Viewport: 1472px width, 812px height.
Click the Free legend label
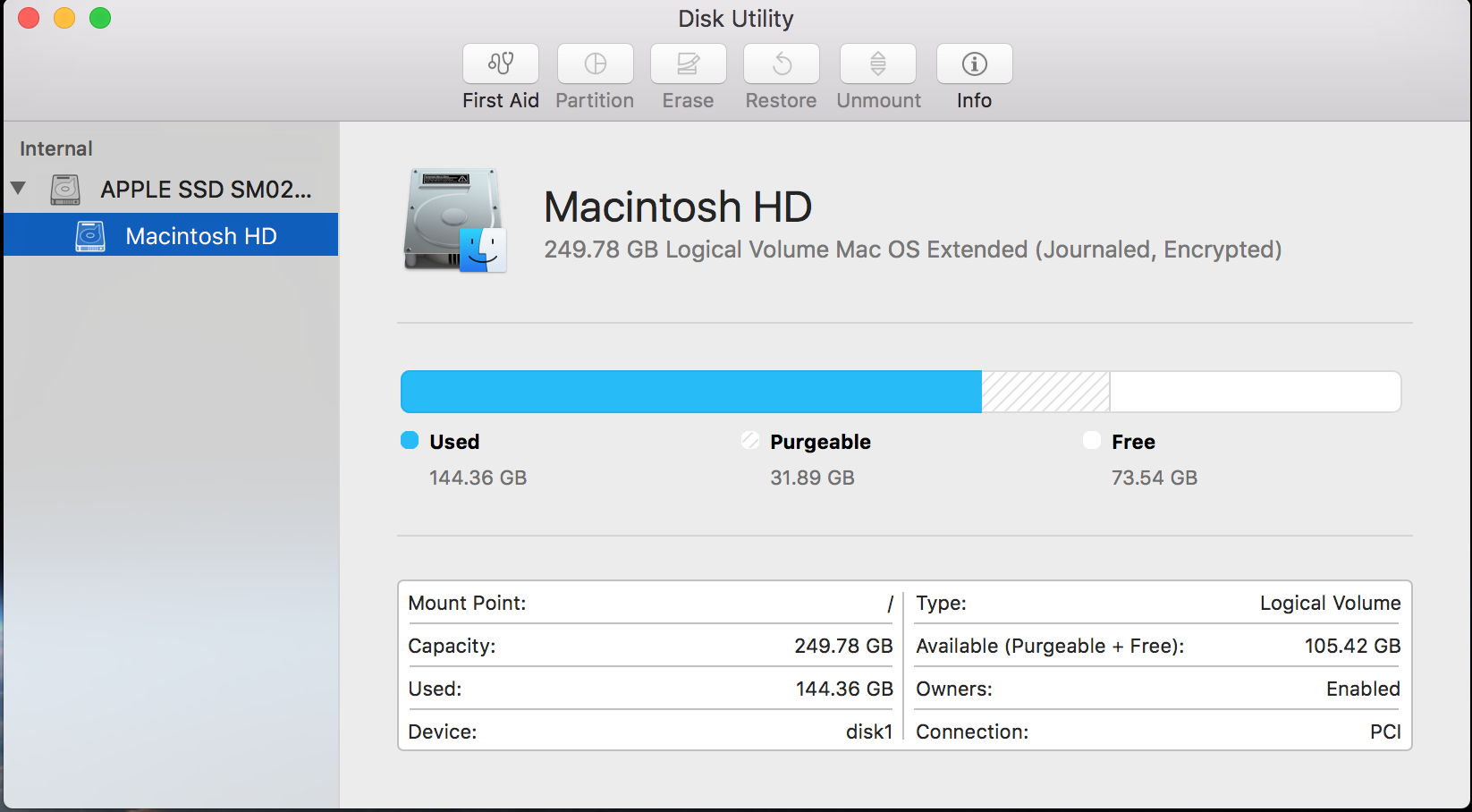pos(1133,442)
